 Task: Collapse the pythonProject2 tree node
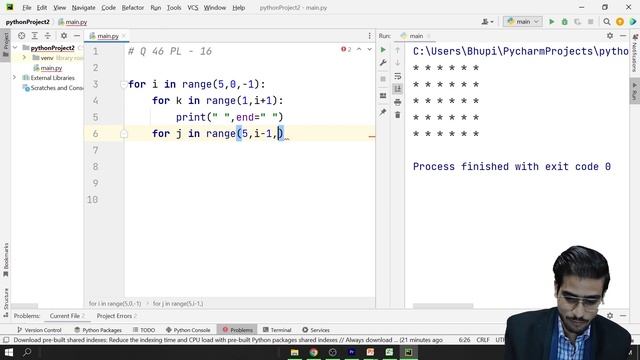pyautogui.click(x=16, y=48)
